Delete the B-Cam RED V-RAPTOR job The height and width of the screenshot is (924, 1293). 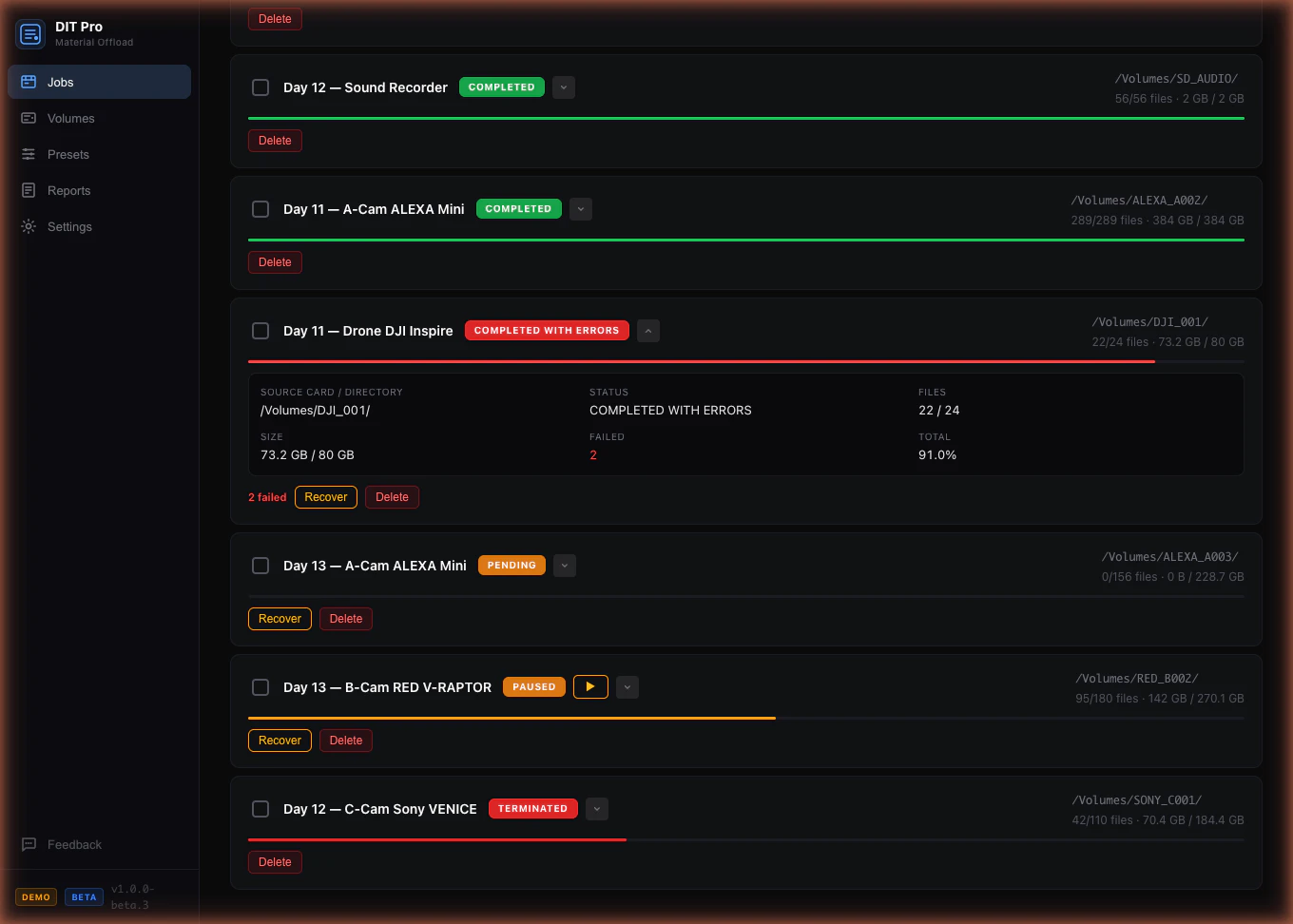coord(346,741)
